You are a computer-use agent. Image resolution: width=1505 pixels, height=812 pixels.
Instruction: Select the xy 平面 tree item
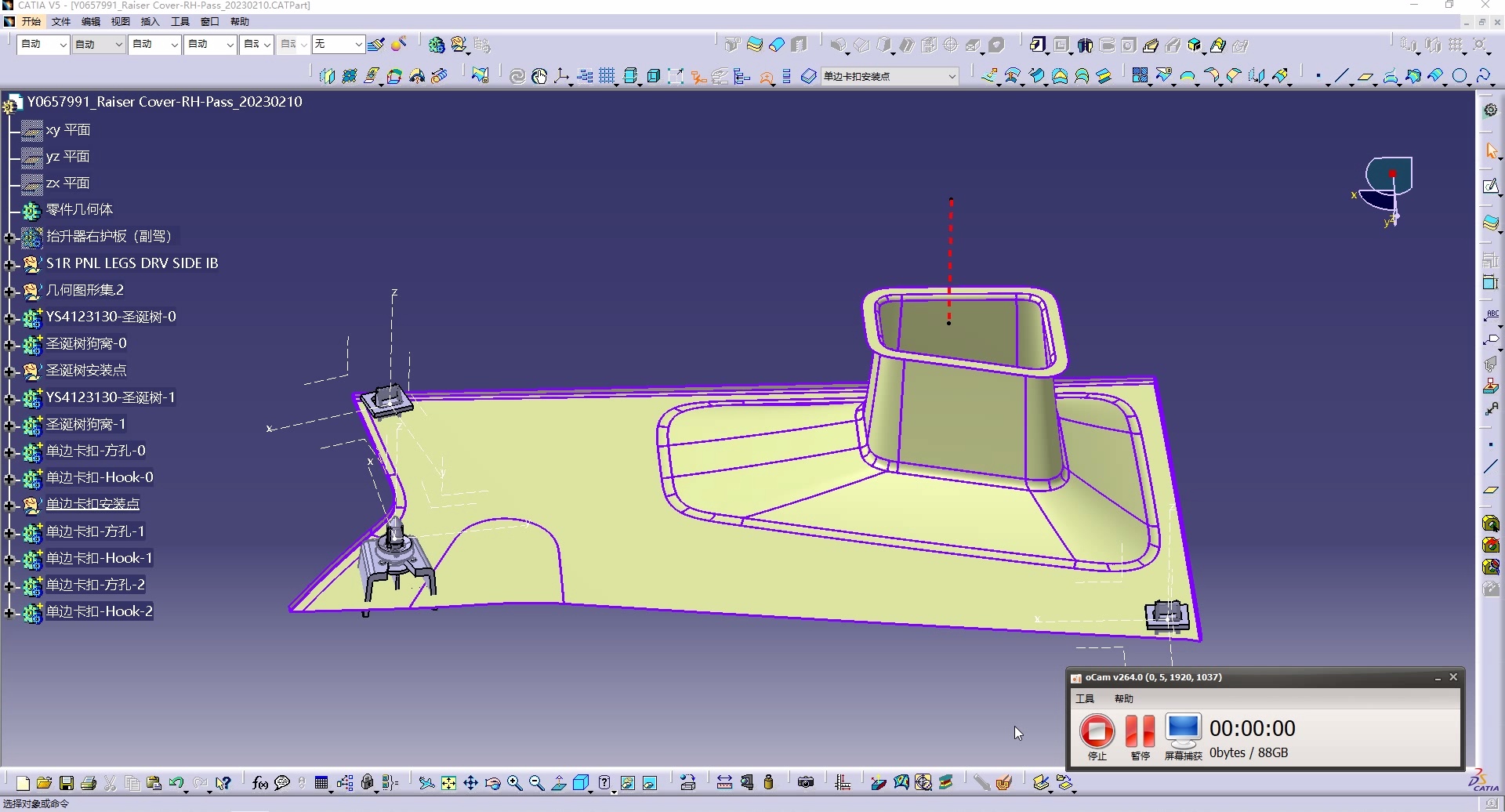[68, 130]
